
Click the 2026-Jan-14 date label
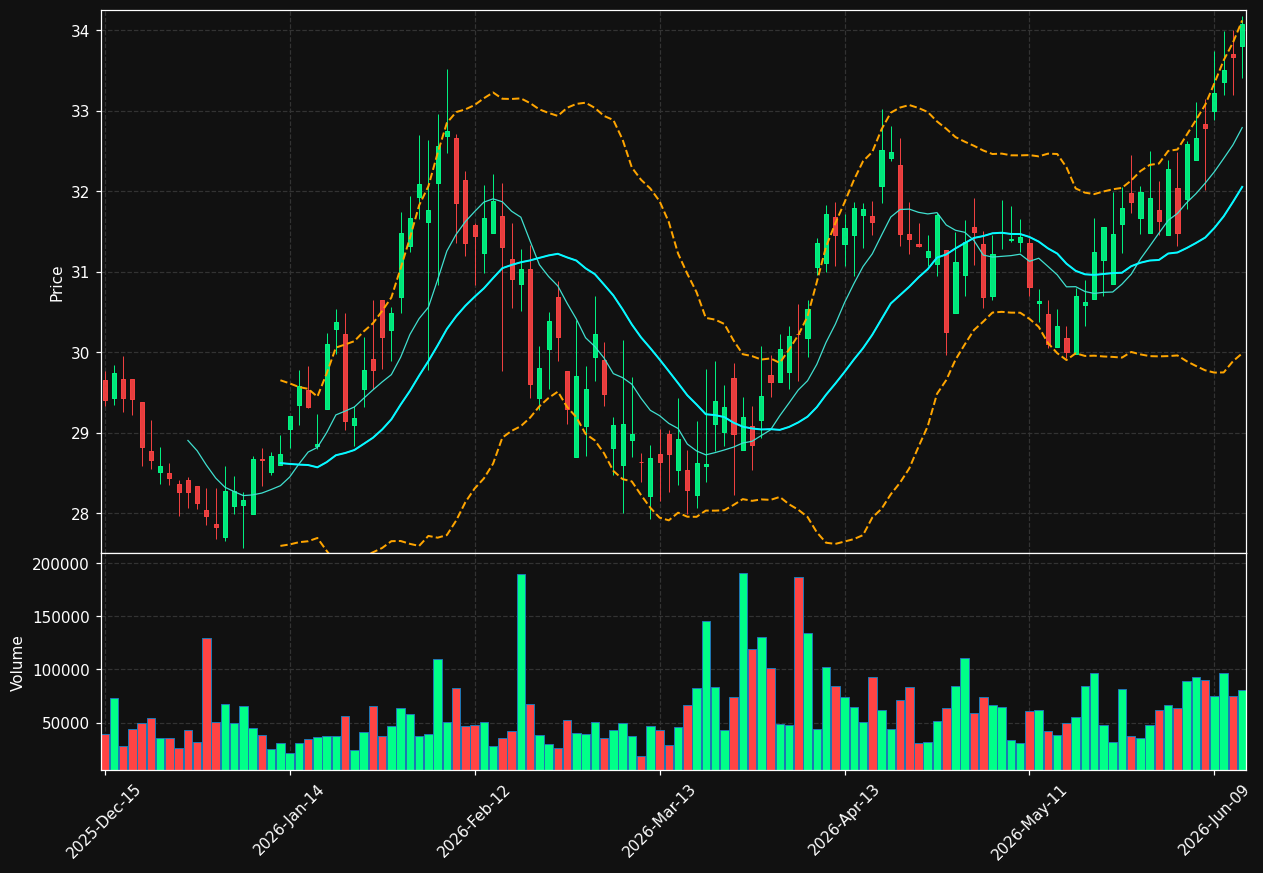coord(289,822)
